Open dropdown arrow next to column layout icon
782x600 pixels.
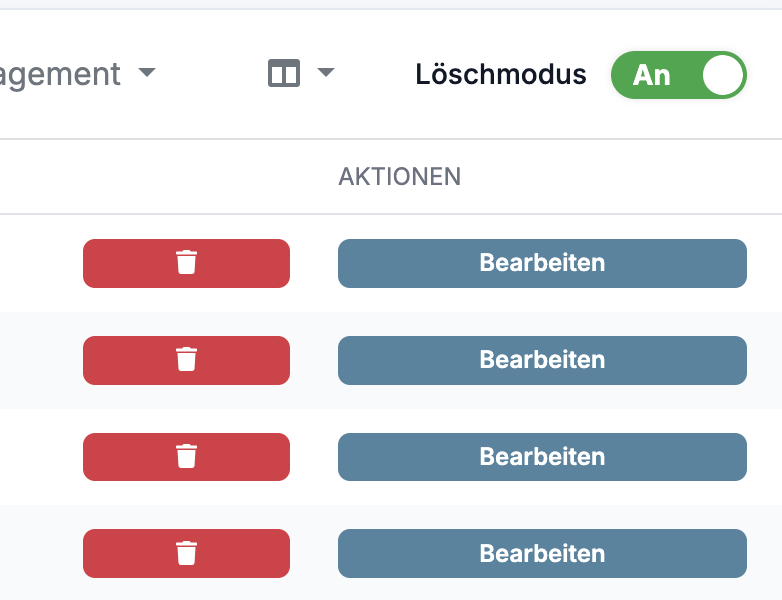pos(326,73)
